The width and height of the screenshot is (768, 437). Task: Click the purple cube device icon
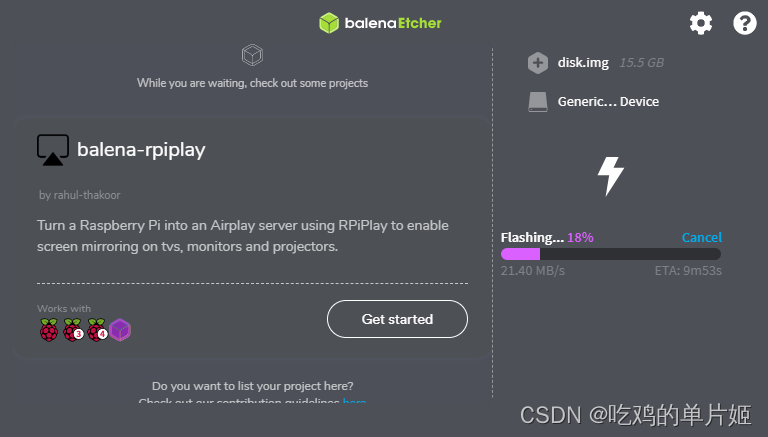click(x=120, y=330)
